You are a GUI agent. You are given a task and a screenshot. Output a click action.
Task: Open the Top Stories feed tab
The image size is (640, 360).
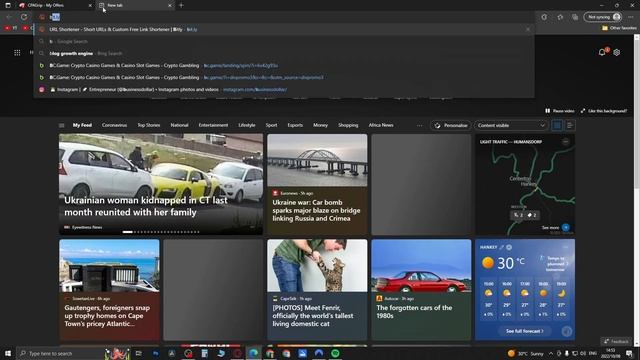pos(149,125)
